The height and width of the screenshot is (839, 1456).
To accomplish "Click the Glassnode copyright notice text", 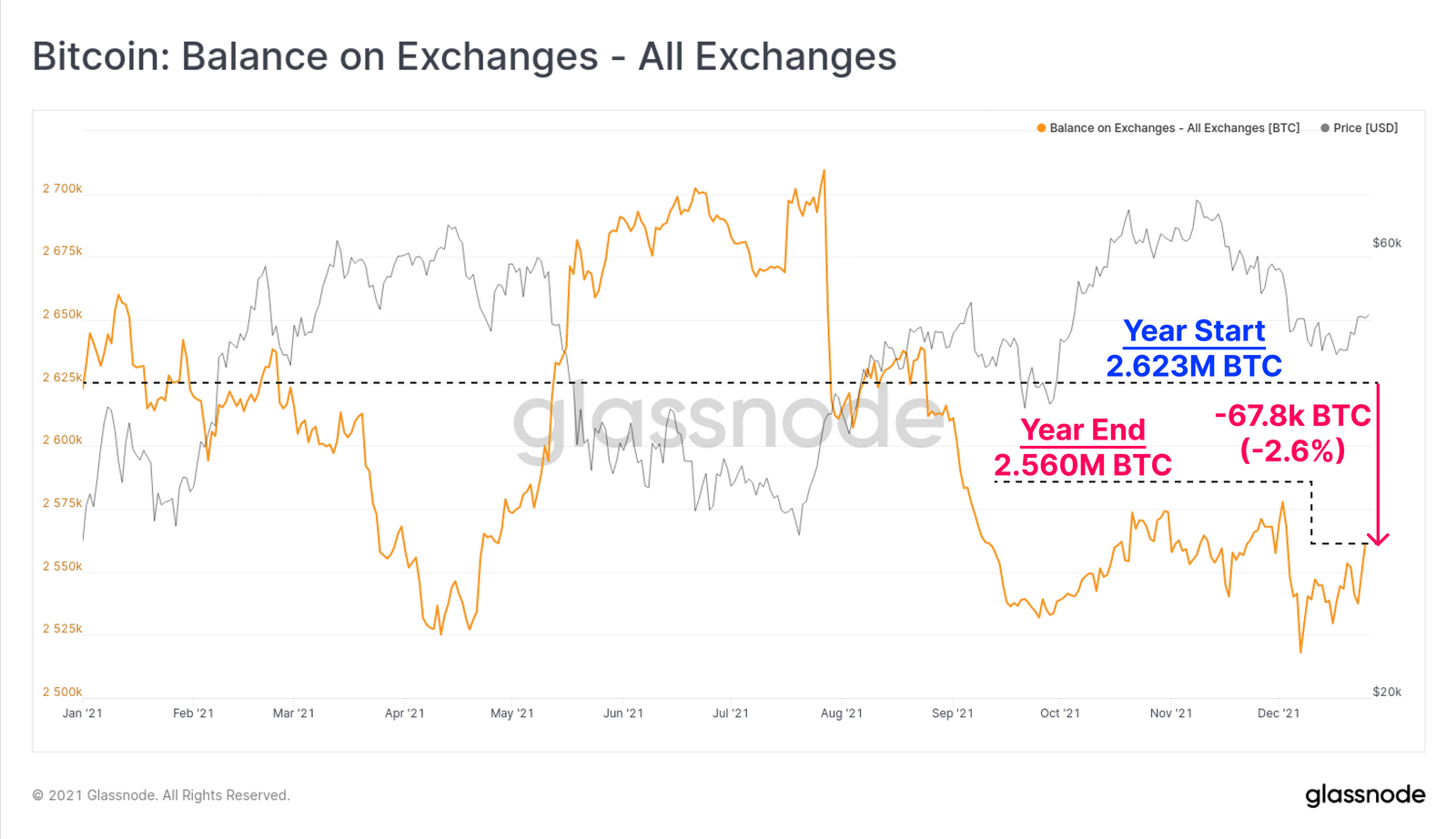I will tap(161, 795).
